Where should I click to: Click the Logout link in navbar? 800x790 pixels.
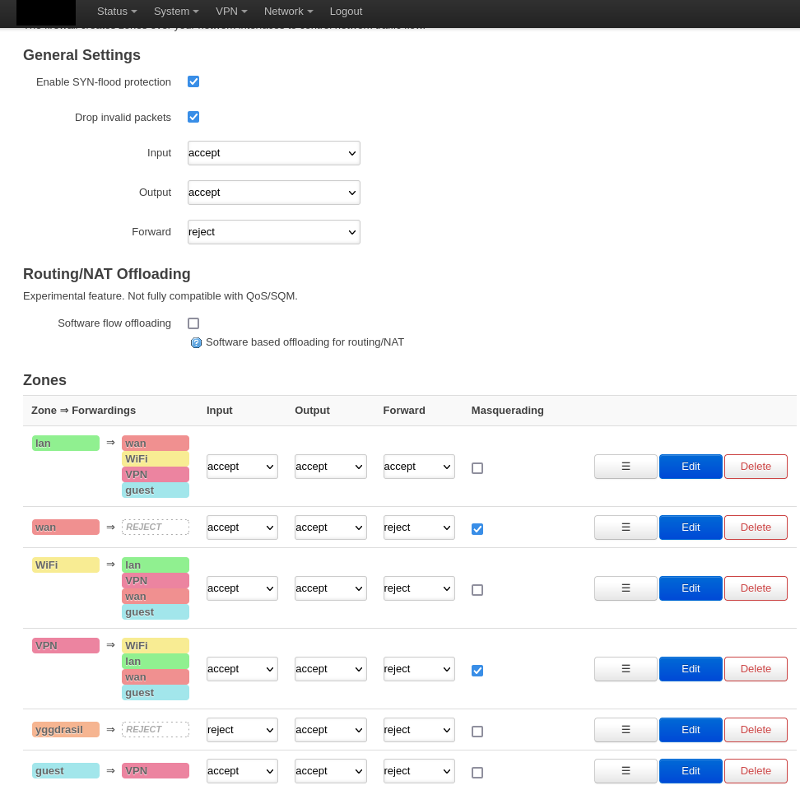point(346,11)
